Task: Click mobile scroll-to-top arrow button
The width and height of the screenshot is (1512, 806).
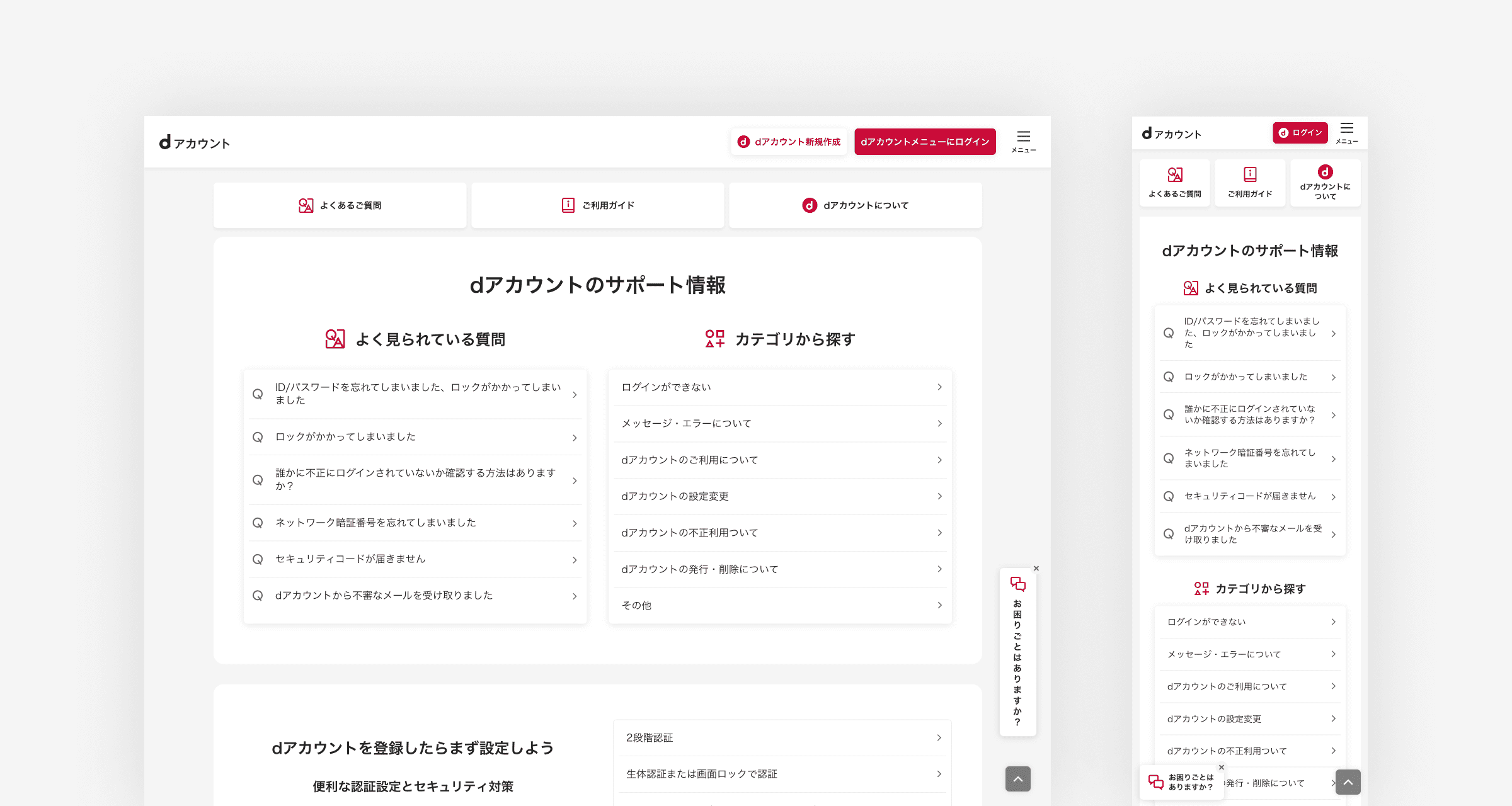Action: [1348, 782]
